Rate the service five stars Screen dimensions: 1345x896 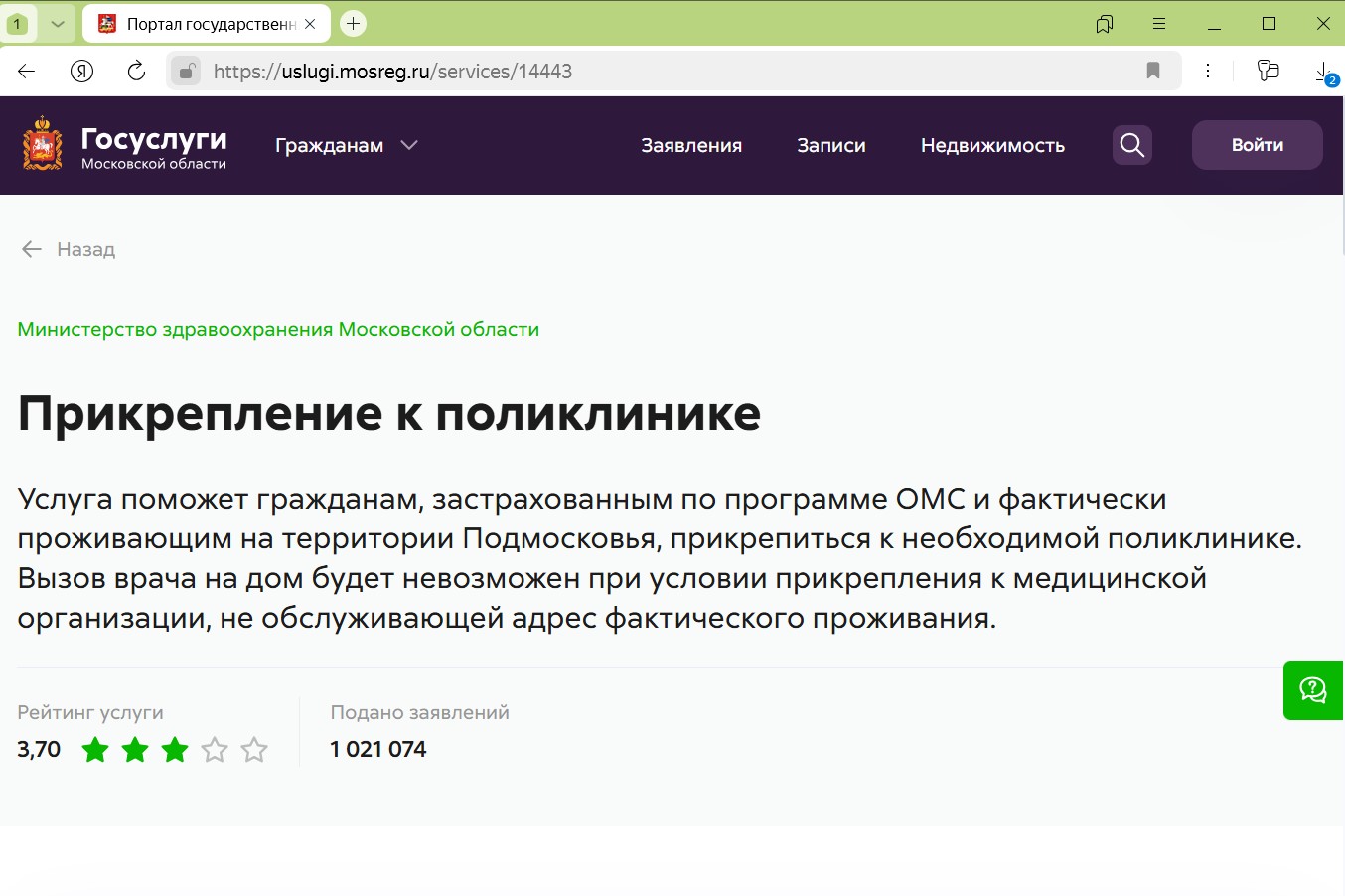pyautogui.click(x=254, y=750)
